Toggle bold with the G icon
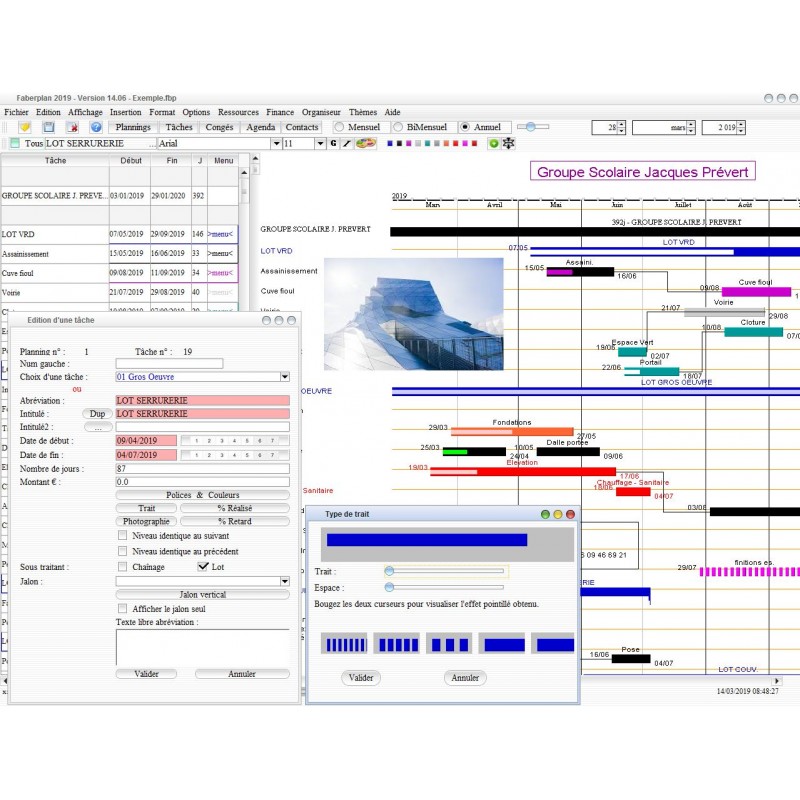This screenshot has width=800, height=800. click(x=333, y=143)
